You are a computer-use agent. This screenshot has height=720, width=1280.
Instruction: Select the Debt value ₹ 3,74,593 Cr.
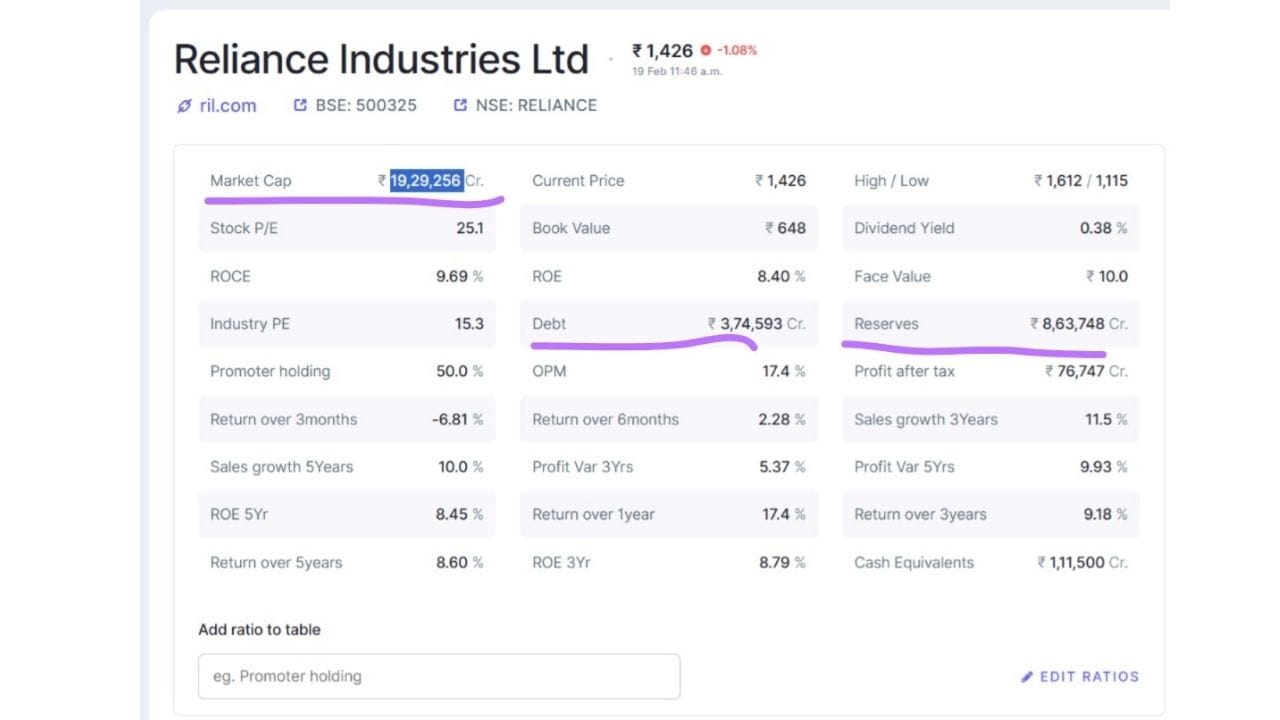pos(756,324)
